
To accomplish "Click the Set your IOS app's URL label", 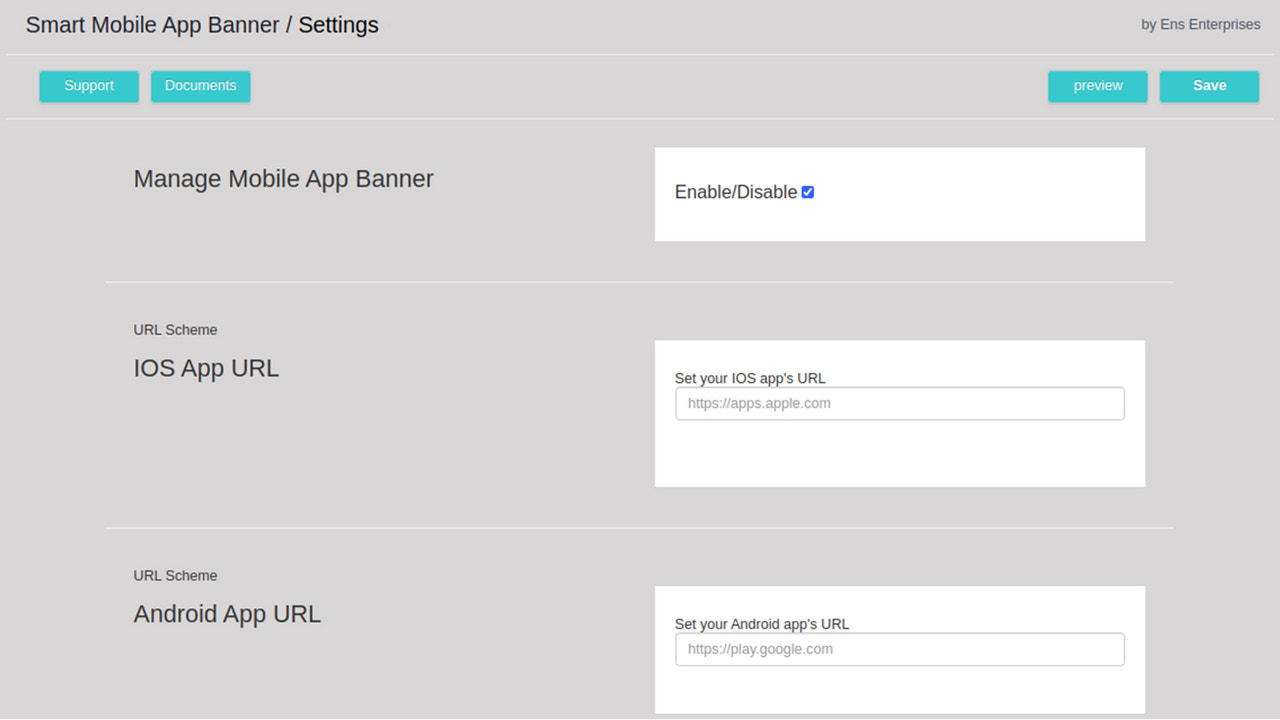I will [x=750, y=378].
